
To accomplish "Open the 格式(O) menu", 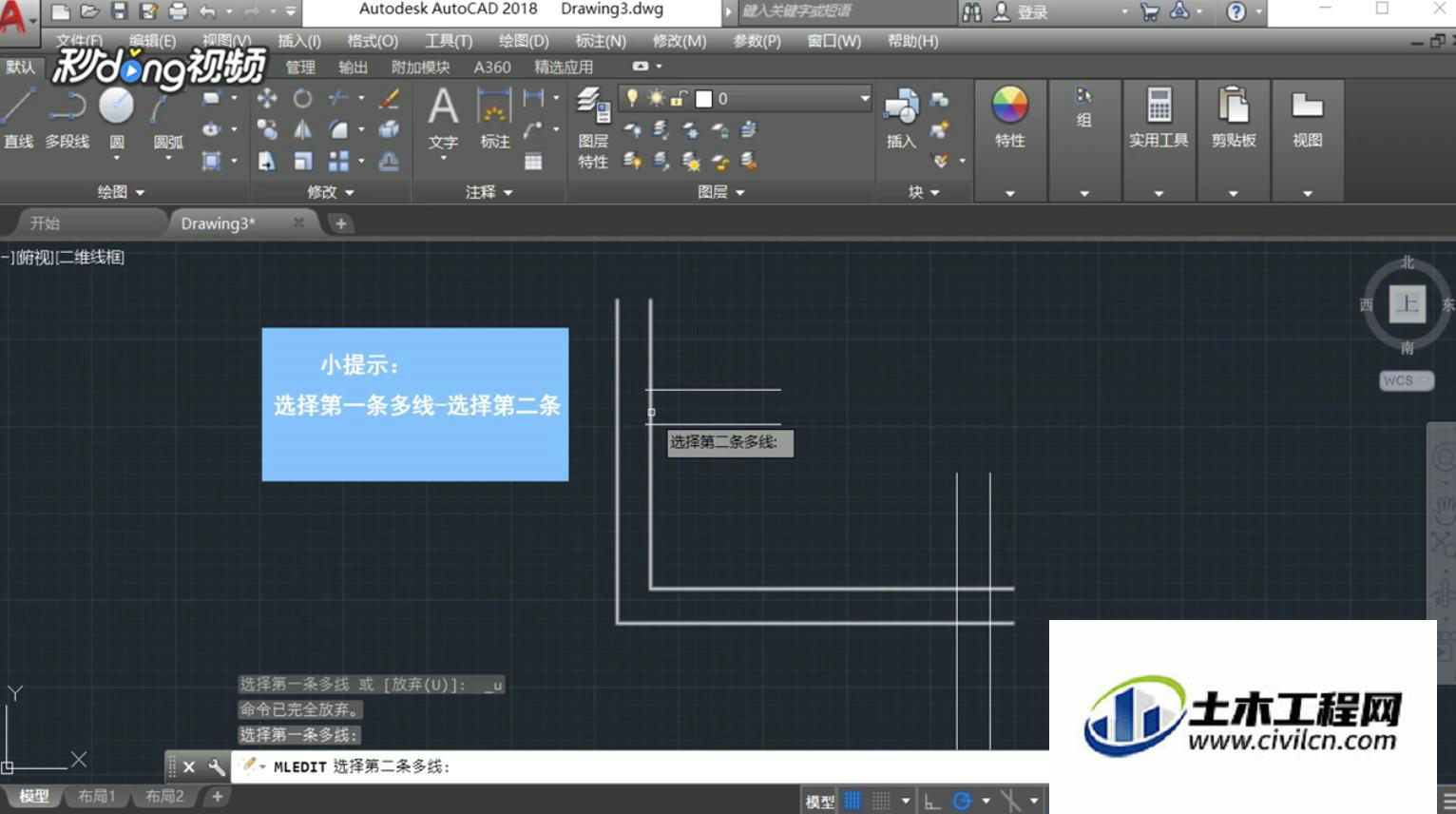I will 373,41.
